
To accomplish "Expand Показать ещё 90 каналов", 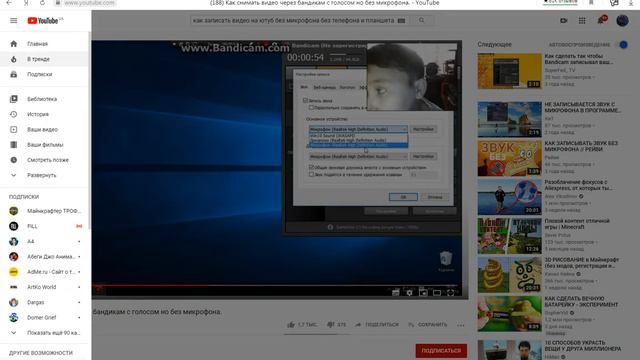I will click(x=44, y=333).
